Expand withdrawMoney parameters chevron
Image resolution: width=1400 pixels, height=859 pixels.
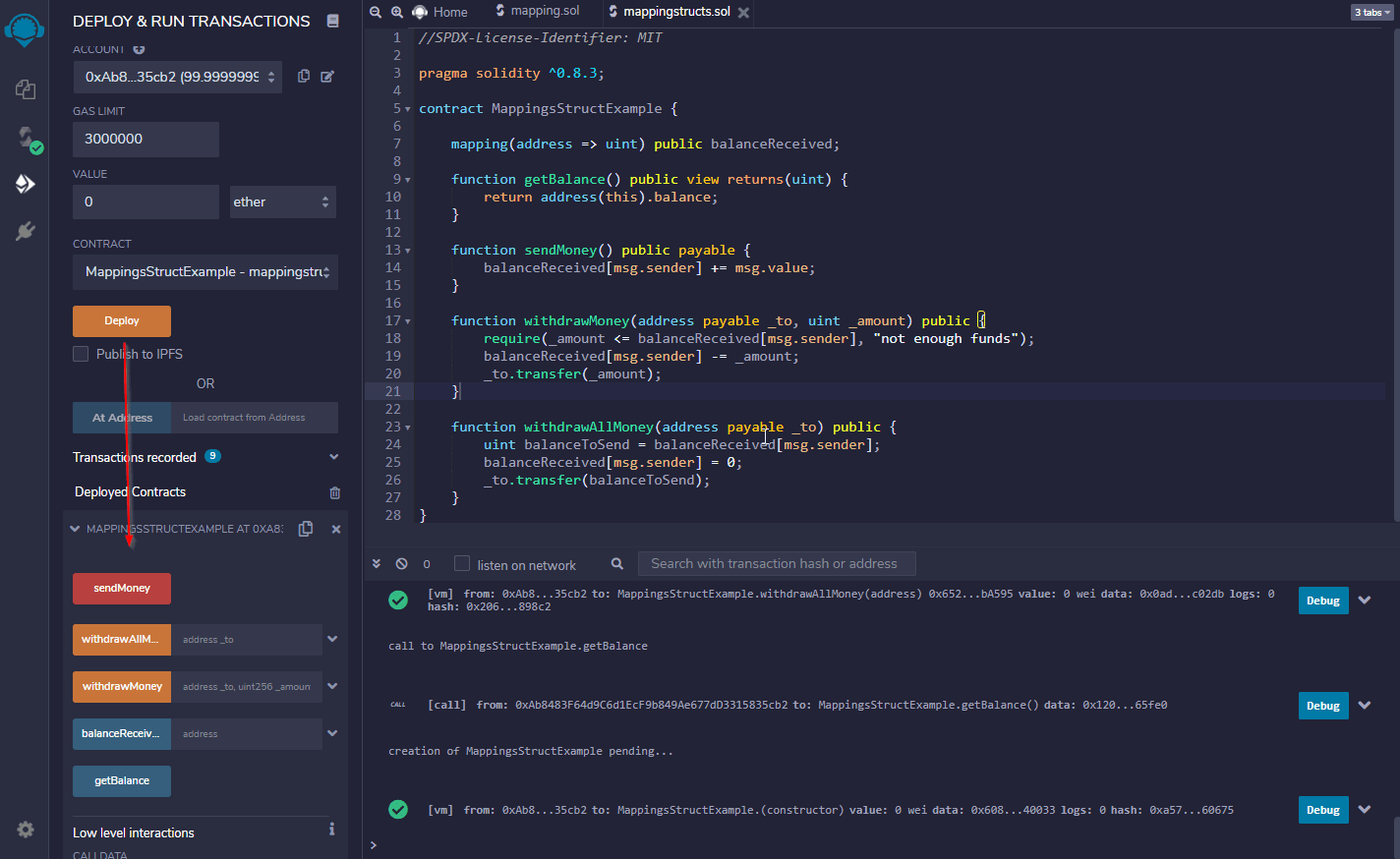click(332, 686)
